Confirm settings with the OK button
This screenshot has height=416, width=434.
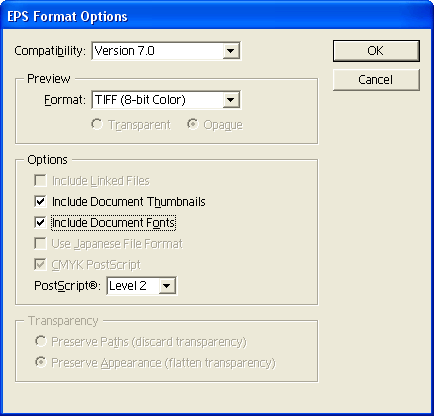(x=376, y=51)
